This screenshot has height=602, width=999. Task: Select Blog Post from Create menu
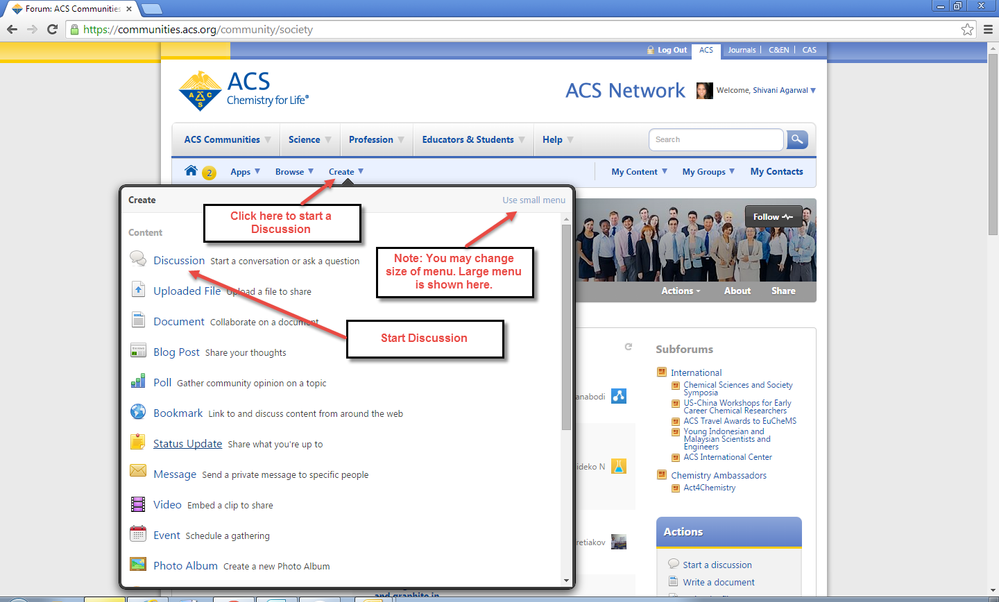point(176,352)
